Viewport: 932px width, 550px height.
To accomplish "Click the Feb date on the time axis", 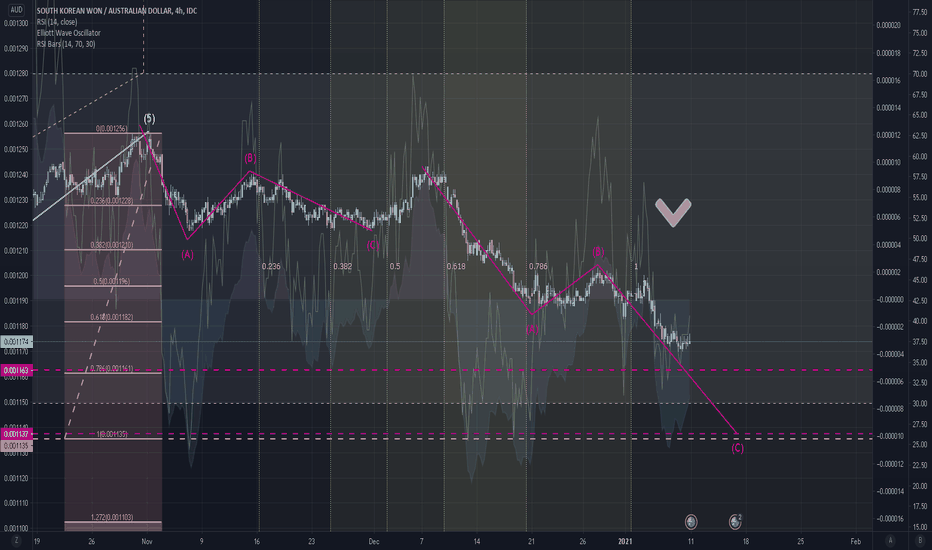I will point(855,541).
